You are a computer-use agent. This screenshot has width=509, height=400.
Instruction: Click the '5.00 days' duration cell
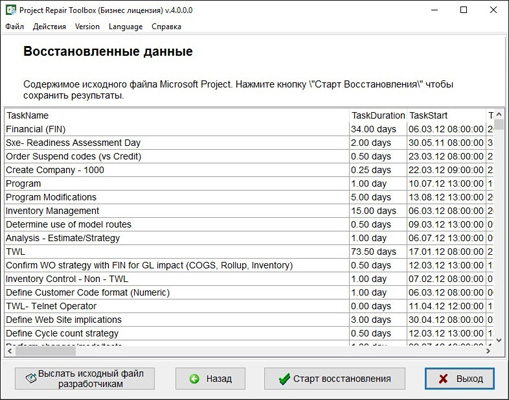pos(378,197)
